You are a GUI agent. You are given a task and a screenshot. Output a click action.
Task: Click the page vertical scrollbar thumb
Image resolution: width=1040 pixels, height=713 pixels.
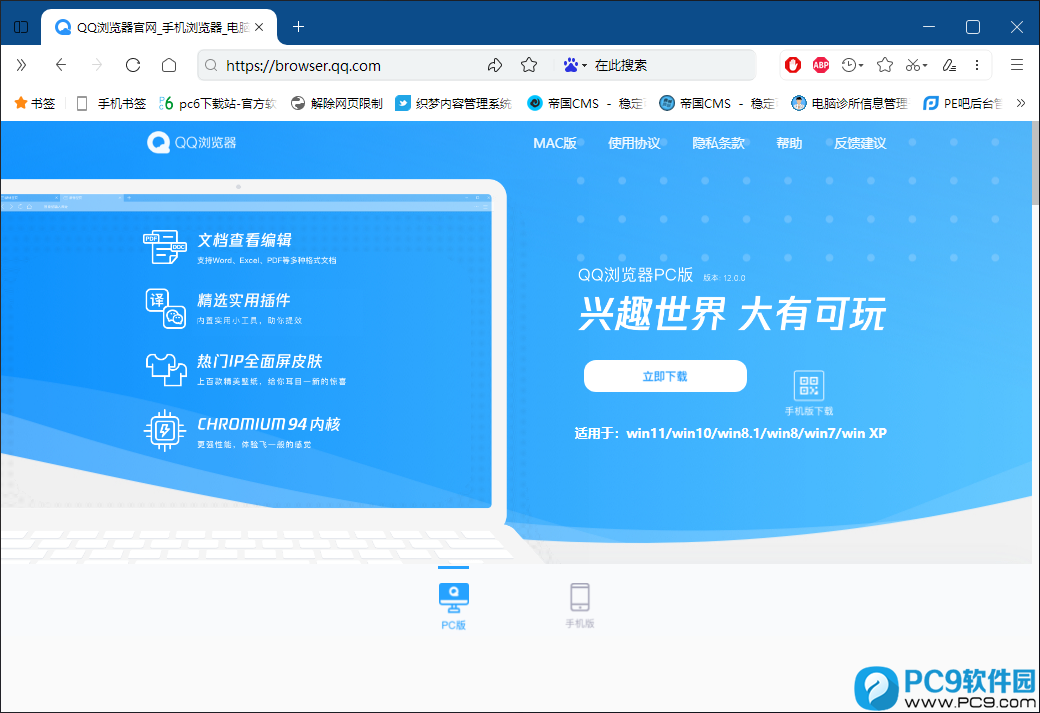tap(1036, 162)
